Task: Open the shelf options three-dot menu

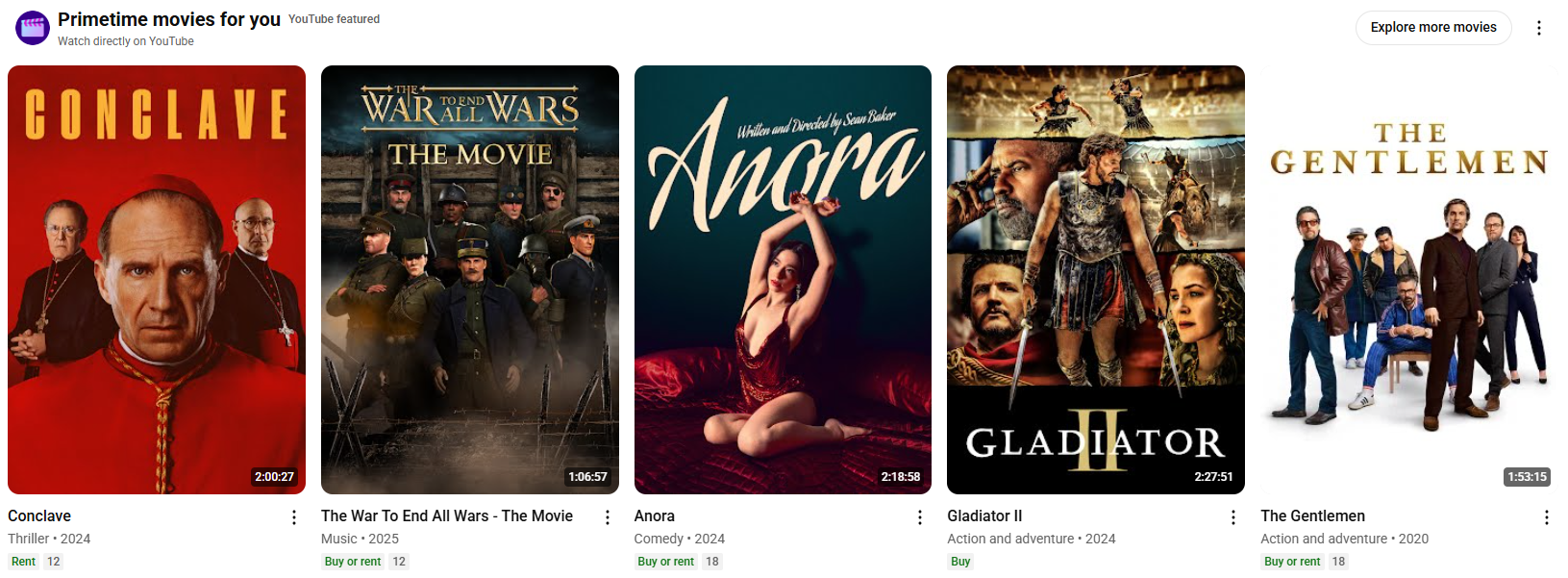Action: point(1538,28)
